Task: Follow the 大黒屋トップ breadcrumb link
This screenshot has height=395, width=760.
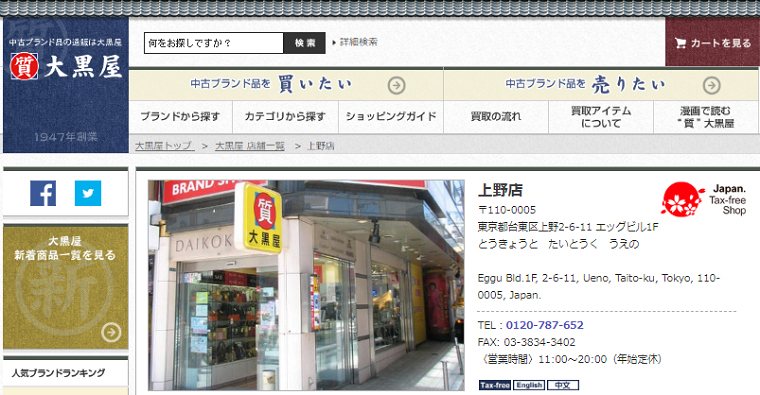Action: [x=164, y=146]
